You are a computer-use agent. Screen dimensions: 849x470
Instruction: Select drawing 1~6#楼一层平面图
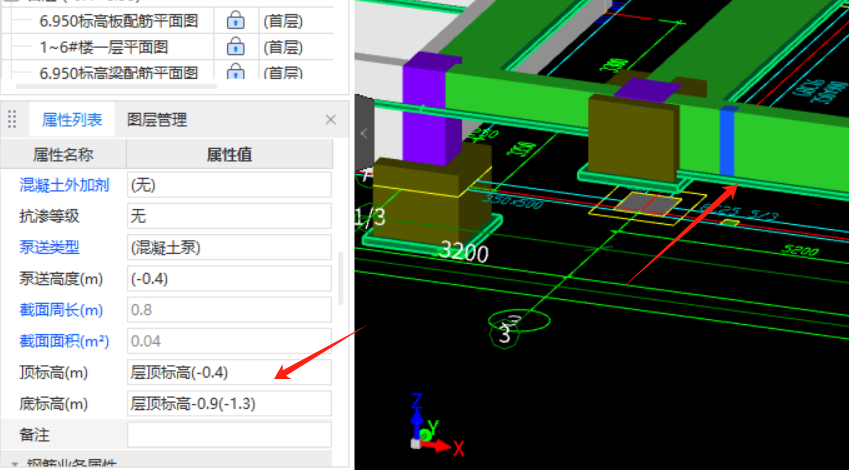pyautogui.click(x=104, y=47)
